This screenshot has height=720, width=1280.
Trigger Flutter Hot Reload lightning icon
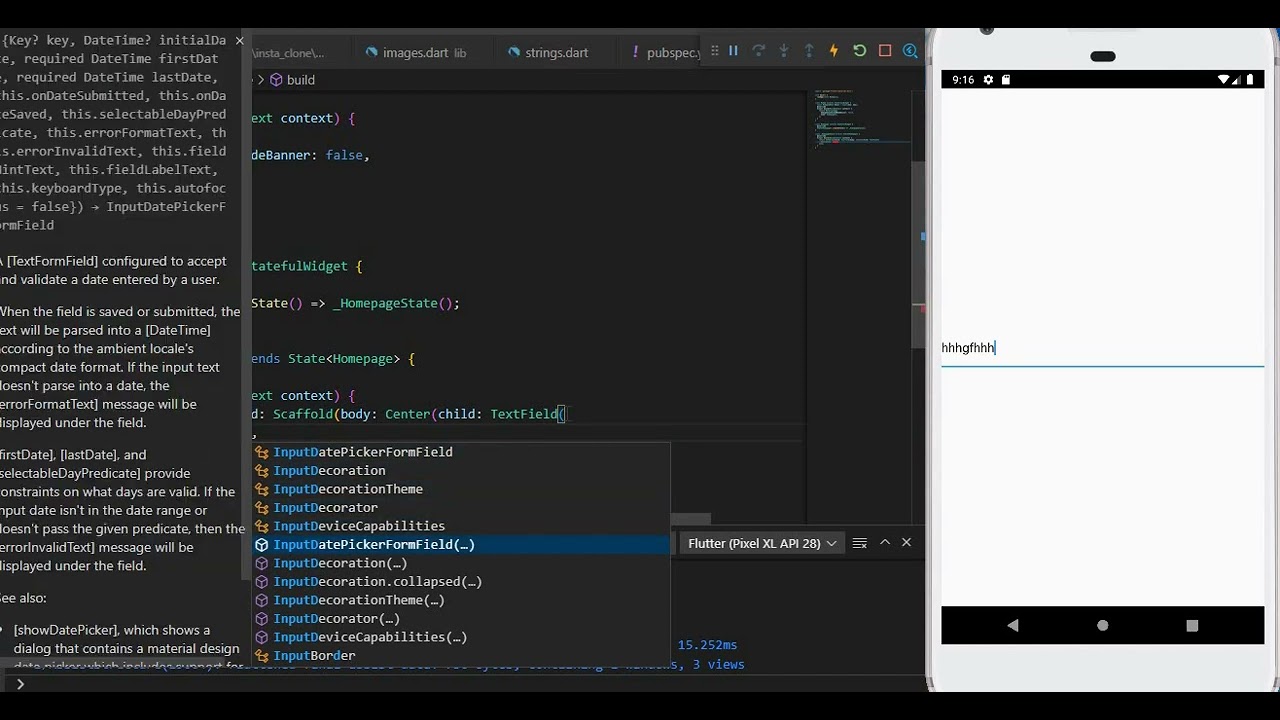coord(834,51)
